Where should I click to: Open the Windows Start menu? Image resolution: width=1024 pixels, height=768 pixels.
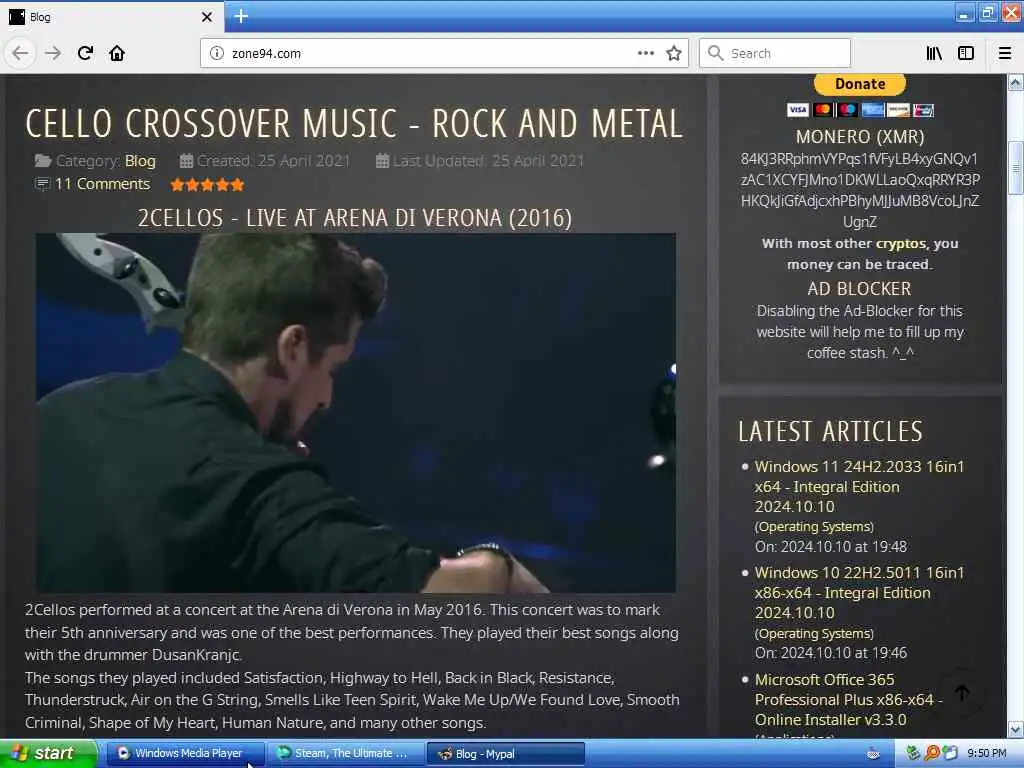click(x=49, y=754)
